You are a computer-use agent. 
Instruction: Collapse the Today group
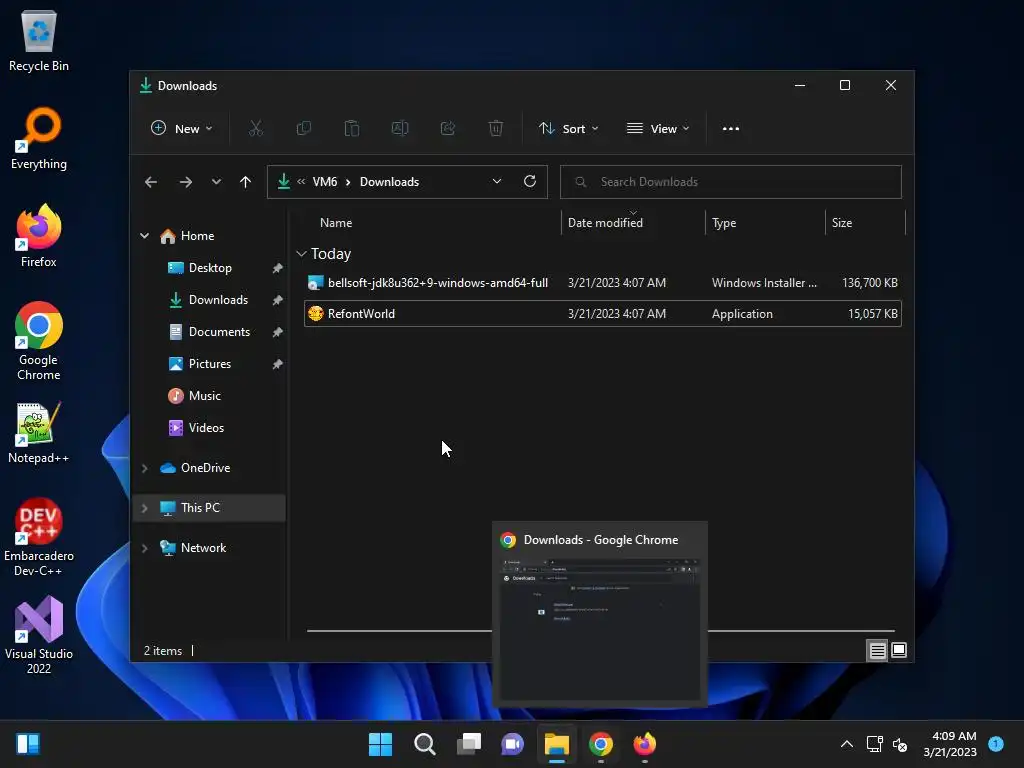[x=301, y=253]
